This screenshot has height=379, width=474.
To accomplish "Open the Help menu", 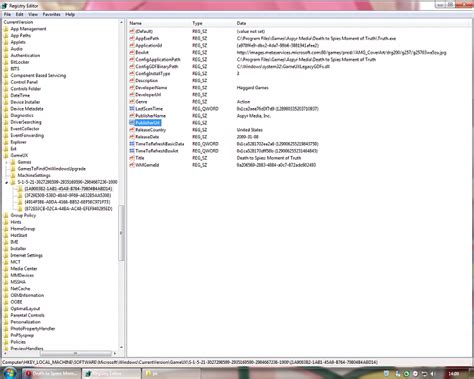I will (70, 15).
